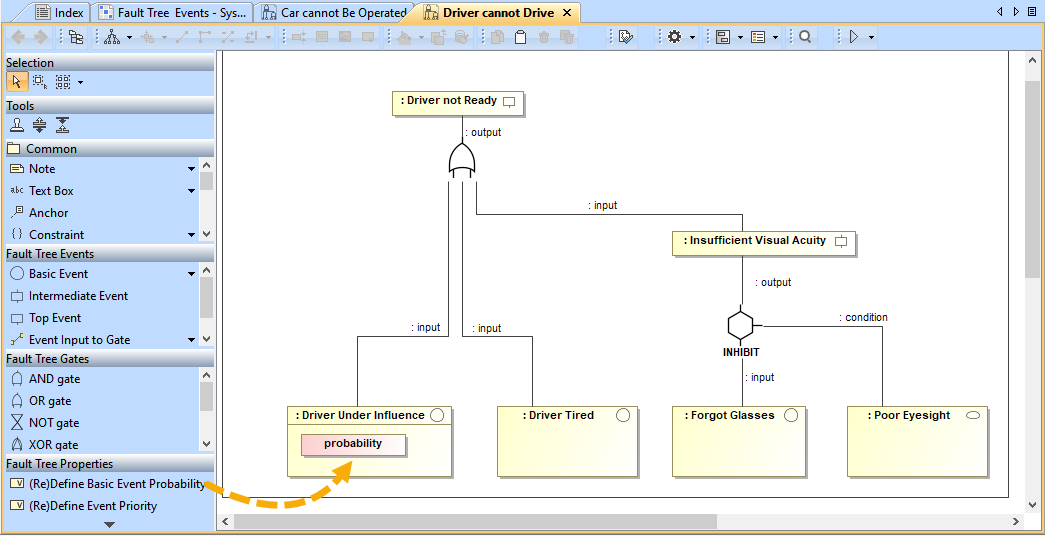
Task: Select the INHIBIT gate hexagon symbol
Action: coord(740,325)
